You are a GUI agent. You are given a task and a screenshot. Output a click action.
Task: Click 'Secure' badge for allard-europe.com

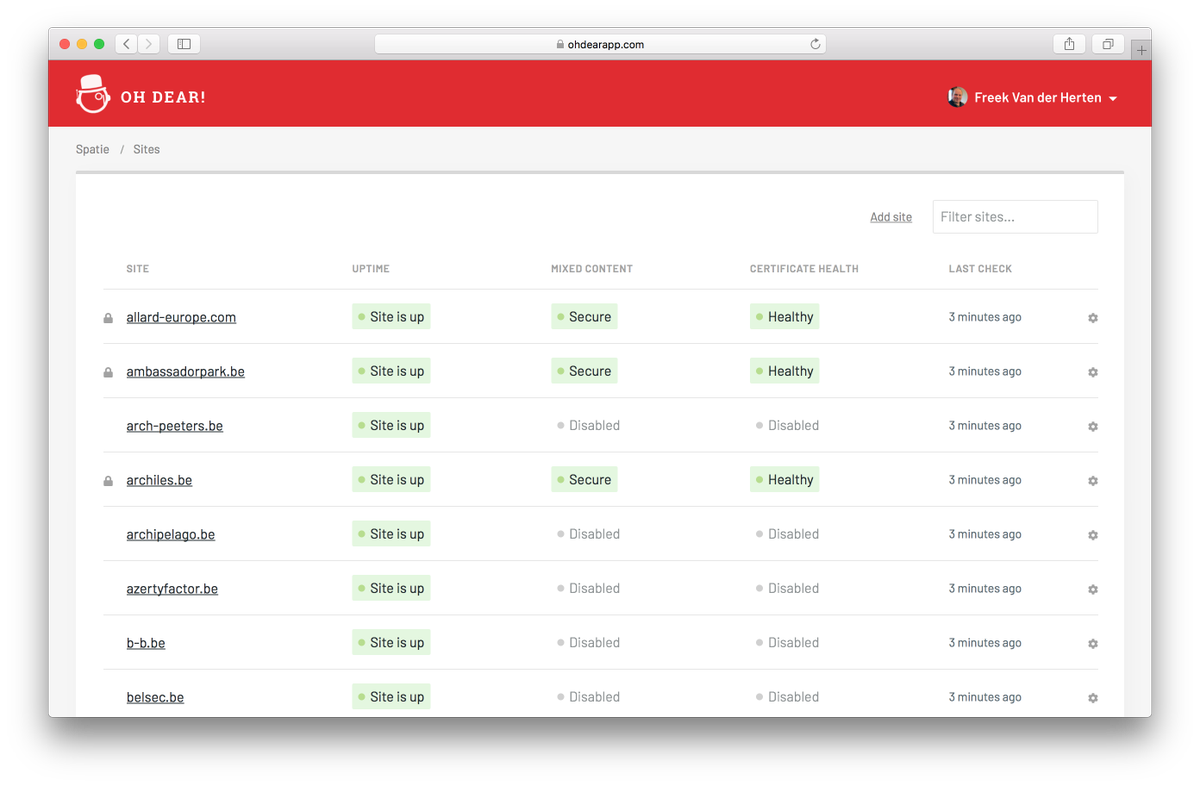(584, 317)
